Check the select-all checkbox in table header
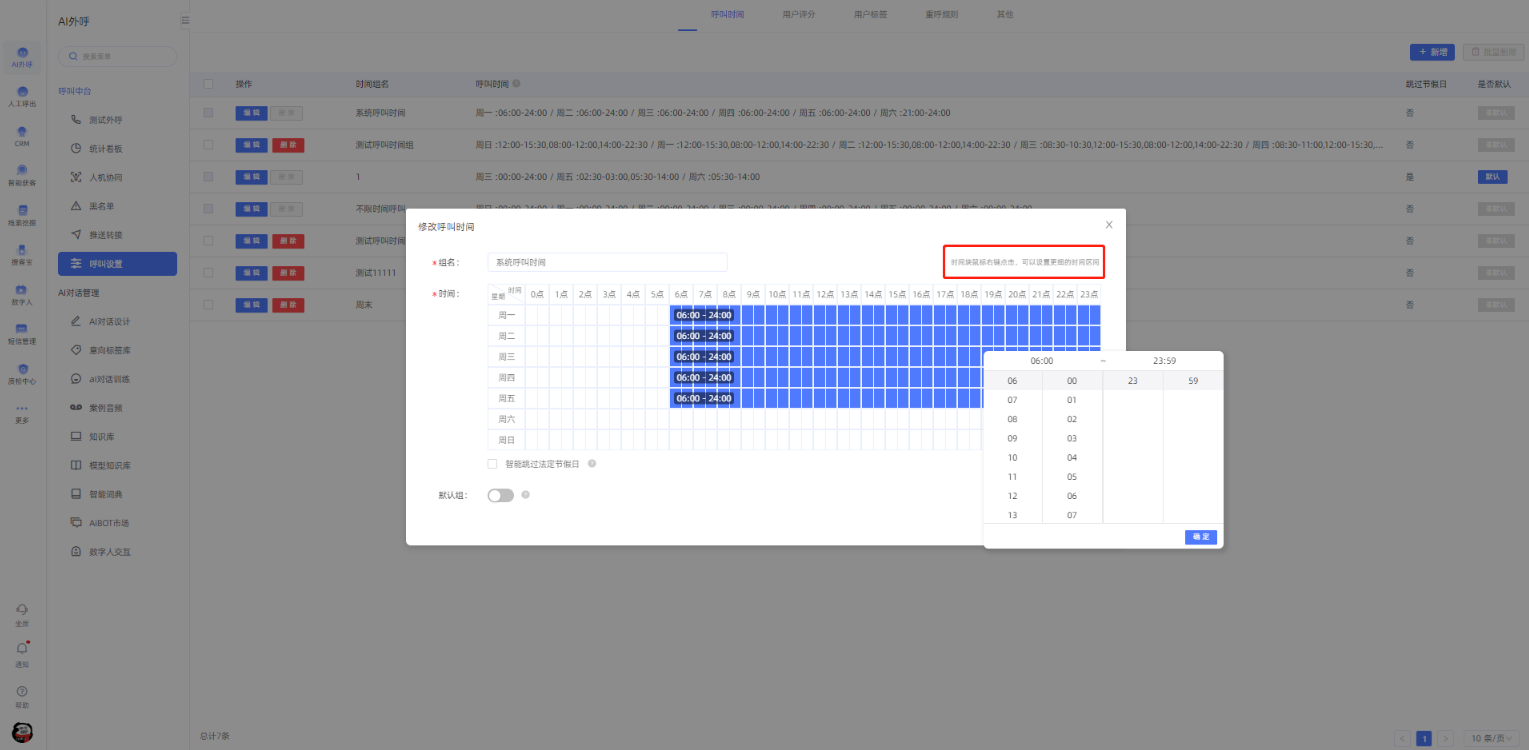The height and width of the screenshot is (750, 1529). coord(208,85)
